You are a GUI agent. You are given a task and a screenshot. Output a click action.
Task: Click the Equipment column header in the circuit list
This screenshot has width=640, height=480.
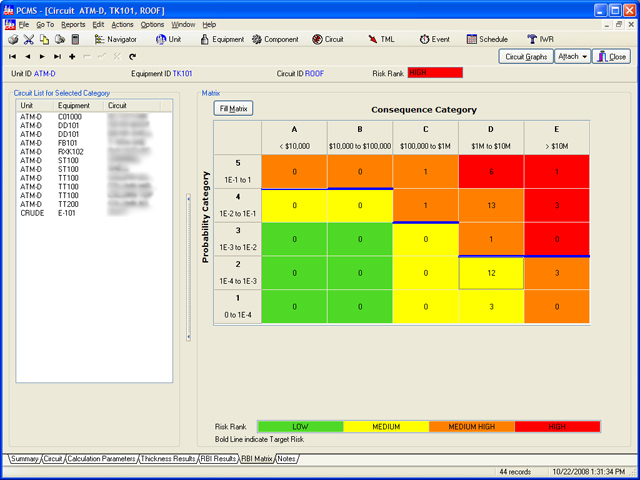74,105
